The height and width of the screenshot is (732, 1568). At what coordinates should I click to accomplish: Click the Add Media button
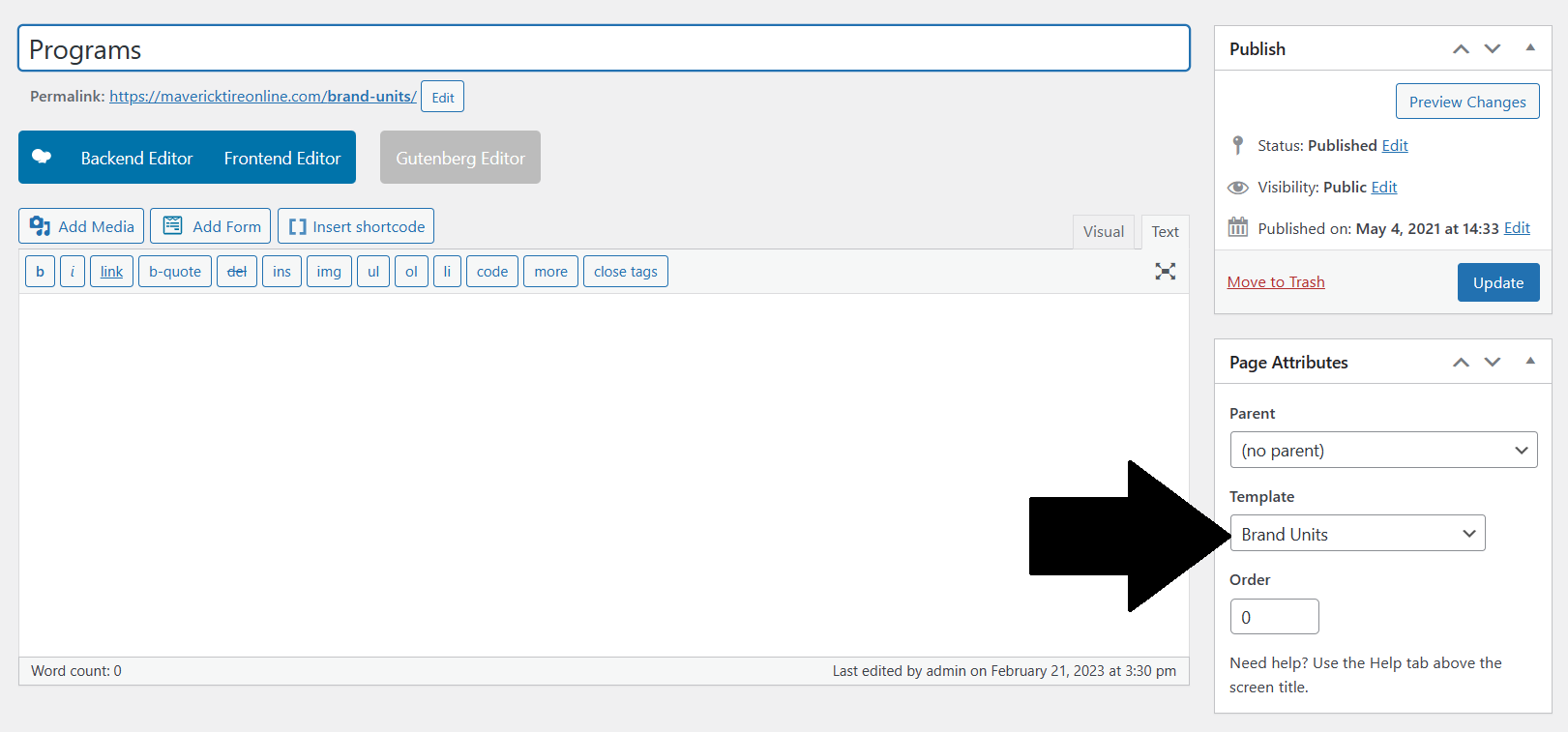81,226
